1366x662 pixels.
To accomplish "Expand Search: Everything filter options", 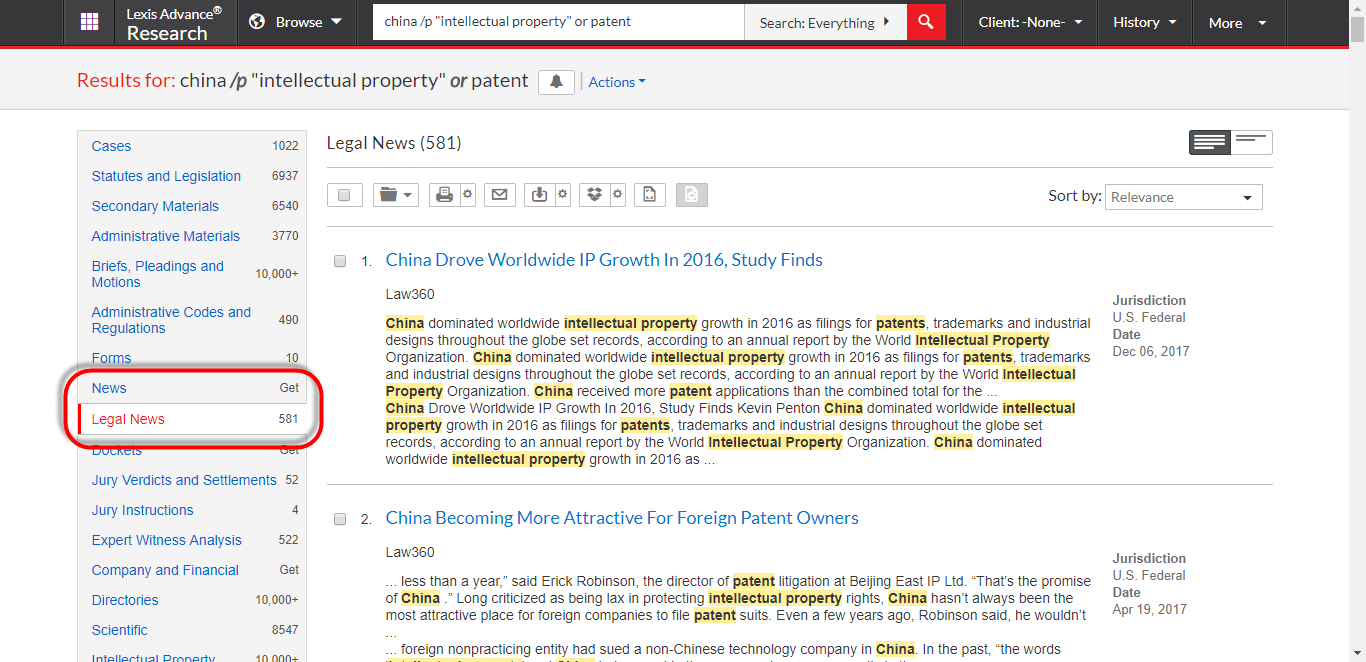I will (x=825, y=22).
